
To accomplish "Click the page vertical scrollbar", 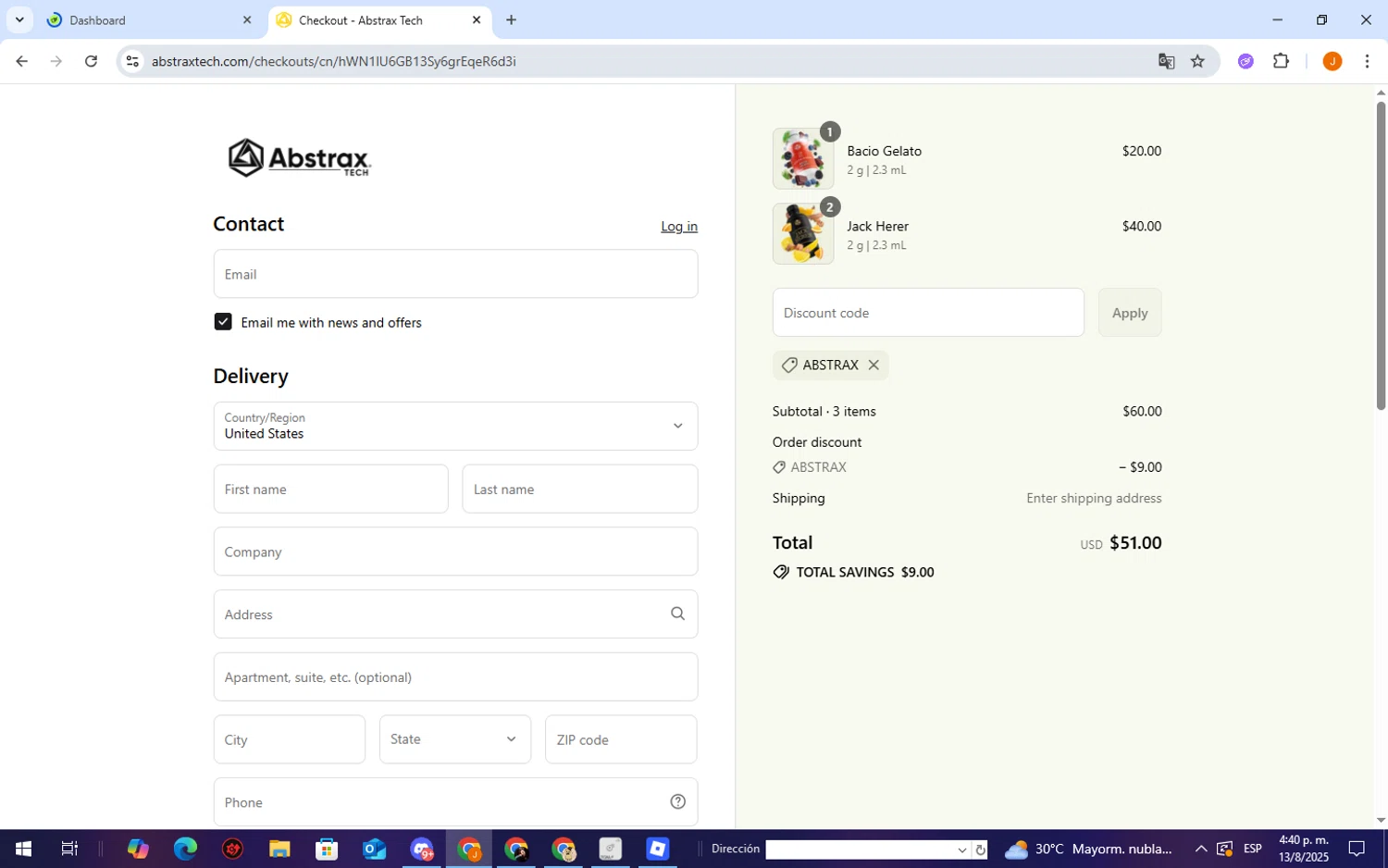I will (x=1381, y=254).
